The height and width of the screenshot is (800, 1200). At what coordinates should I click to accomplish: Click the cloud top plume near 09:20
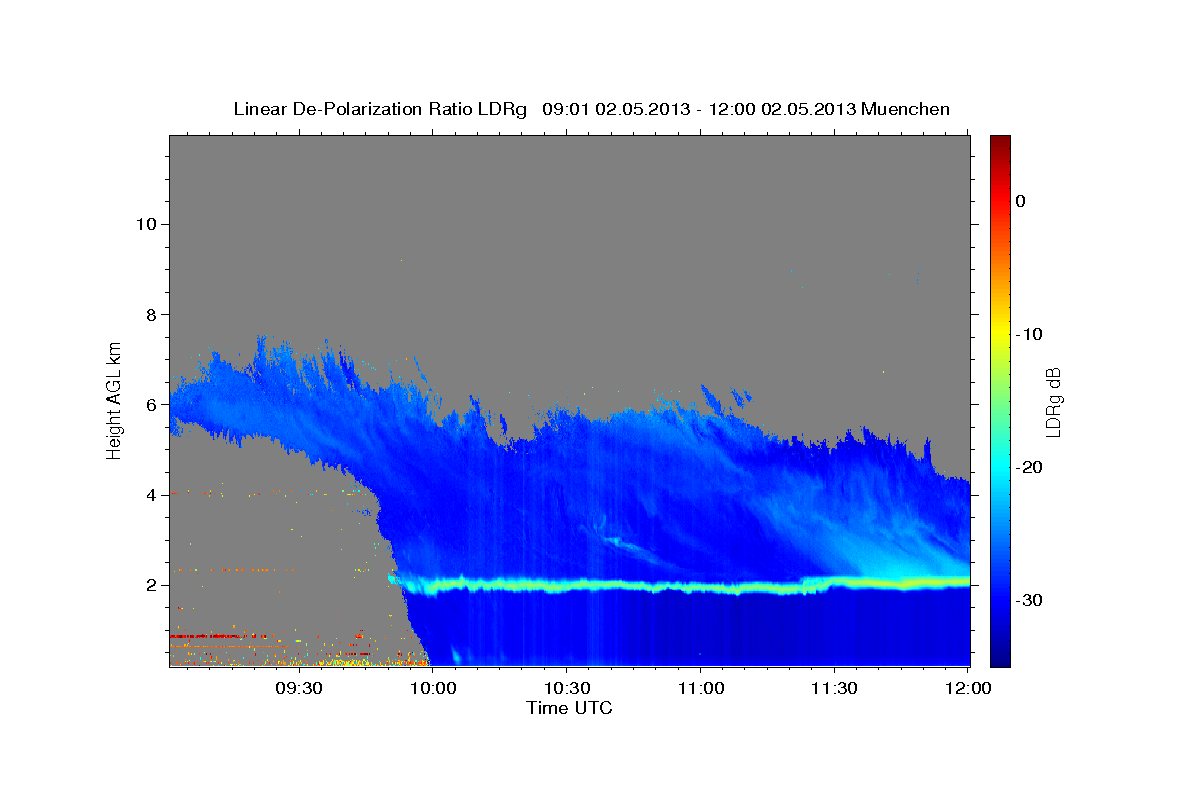click(x=262, y=355)
